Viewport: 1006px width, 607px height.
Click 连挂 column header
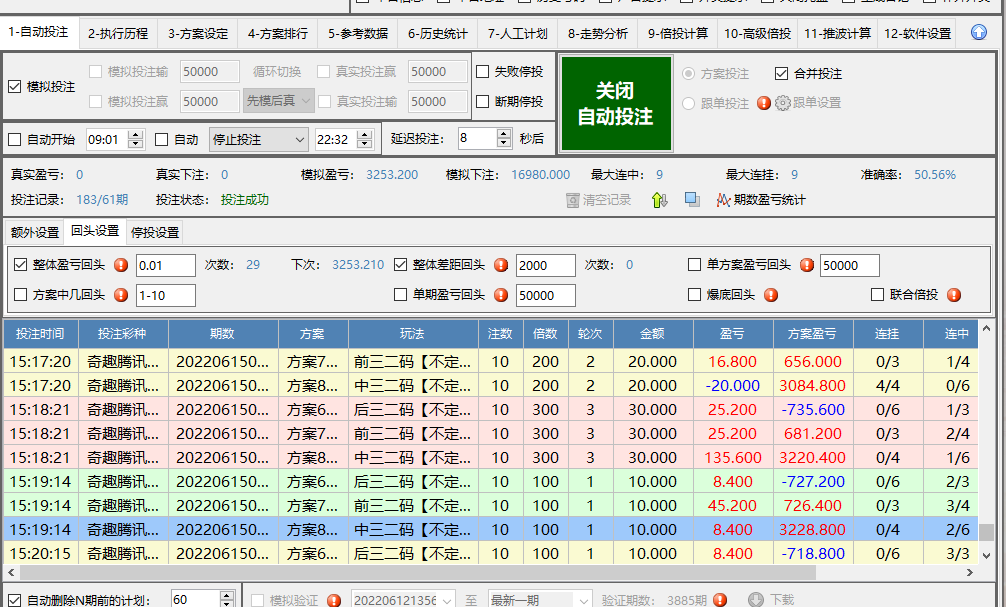[x=887, y=334]
